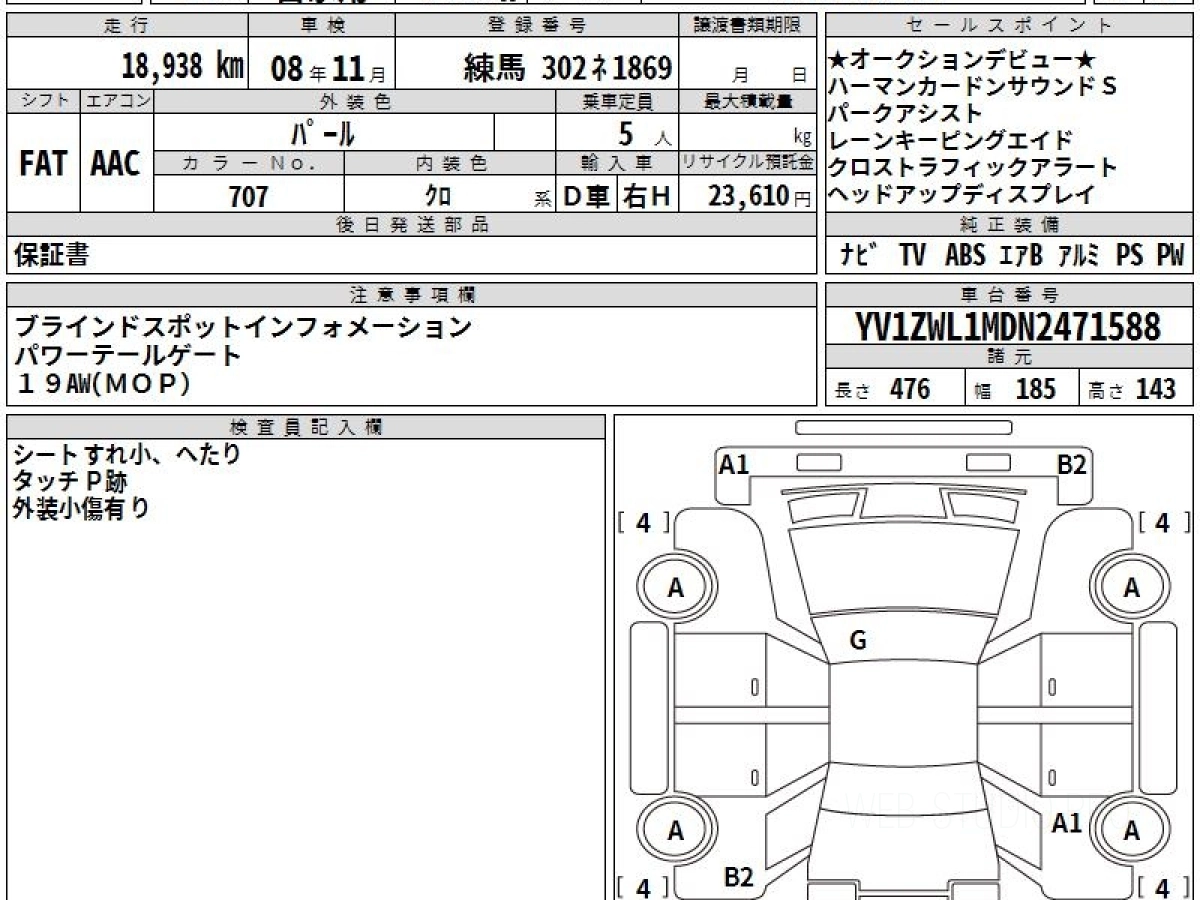Click the 乗車定員 header
The width and height of the screenshot is (1200, 900).
617,101
